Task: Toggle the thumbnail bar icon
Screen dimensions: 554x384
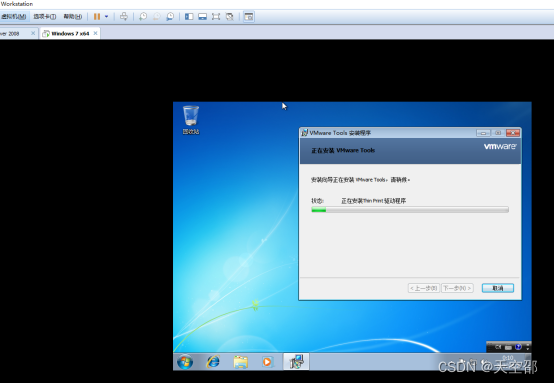Action: pyautogui.click(x=202, y=17)
